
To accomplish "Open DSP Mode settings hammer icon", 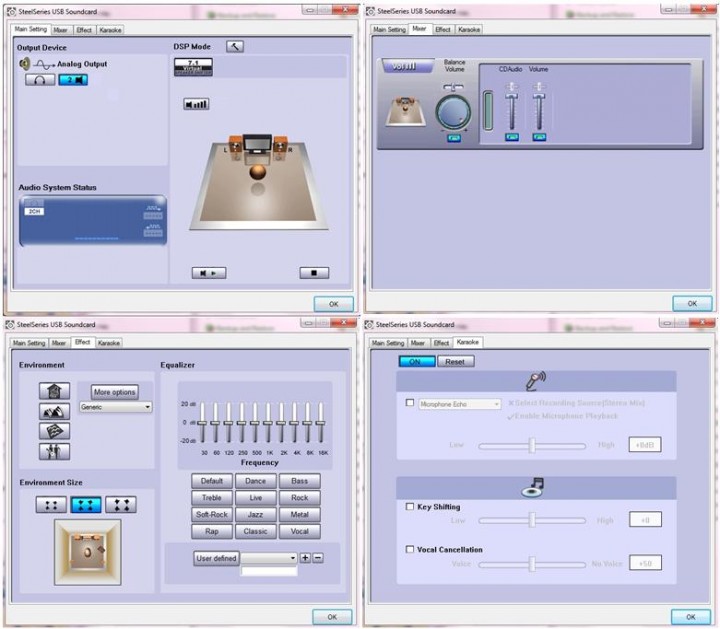I will 235,46.
